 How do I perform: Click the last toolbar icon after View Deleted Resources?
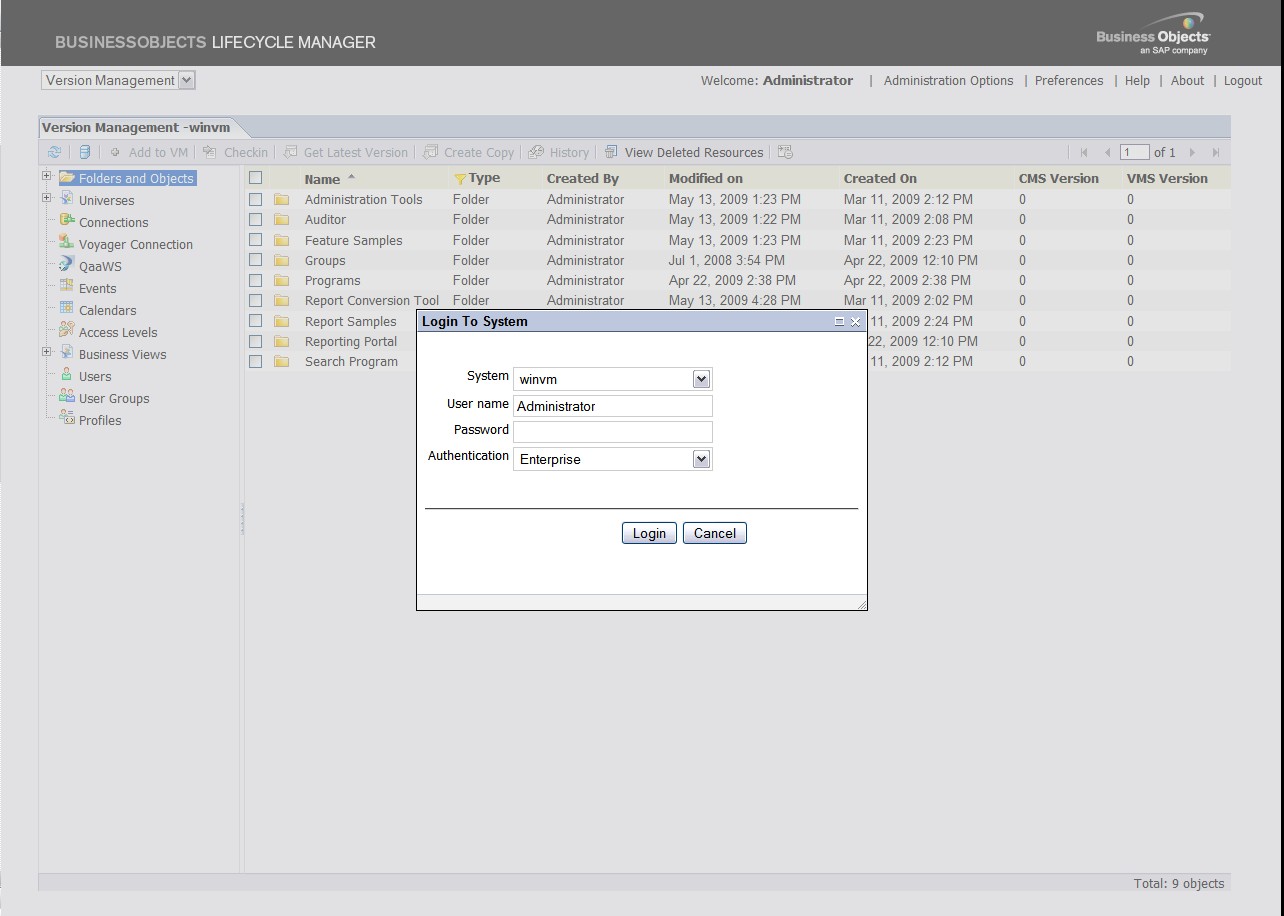tap(785, 152)
